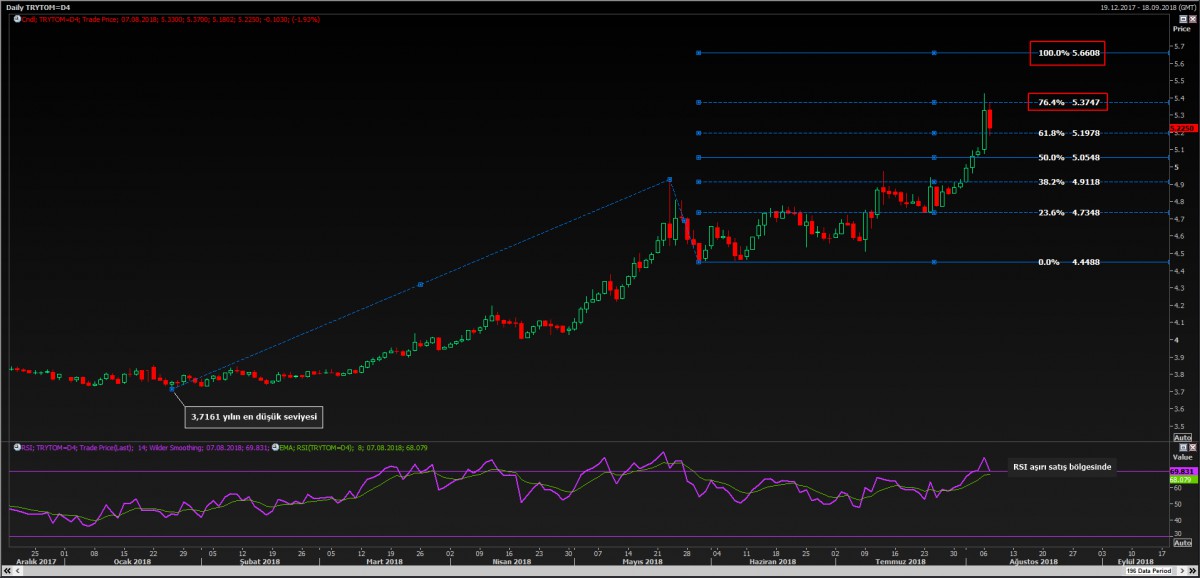Toggle Auto scaling on the price axis
The width and height of the screenshot is (1200, 578).
(1181, 437)
